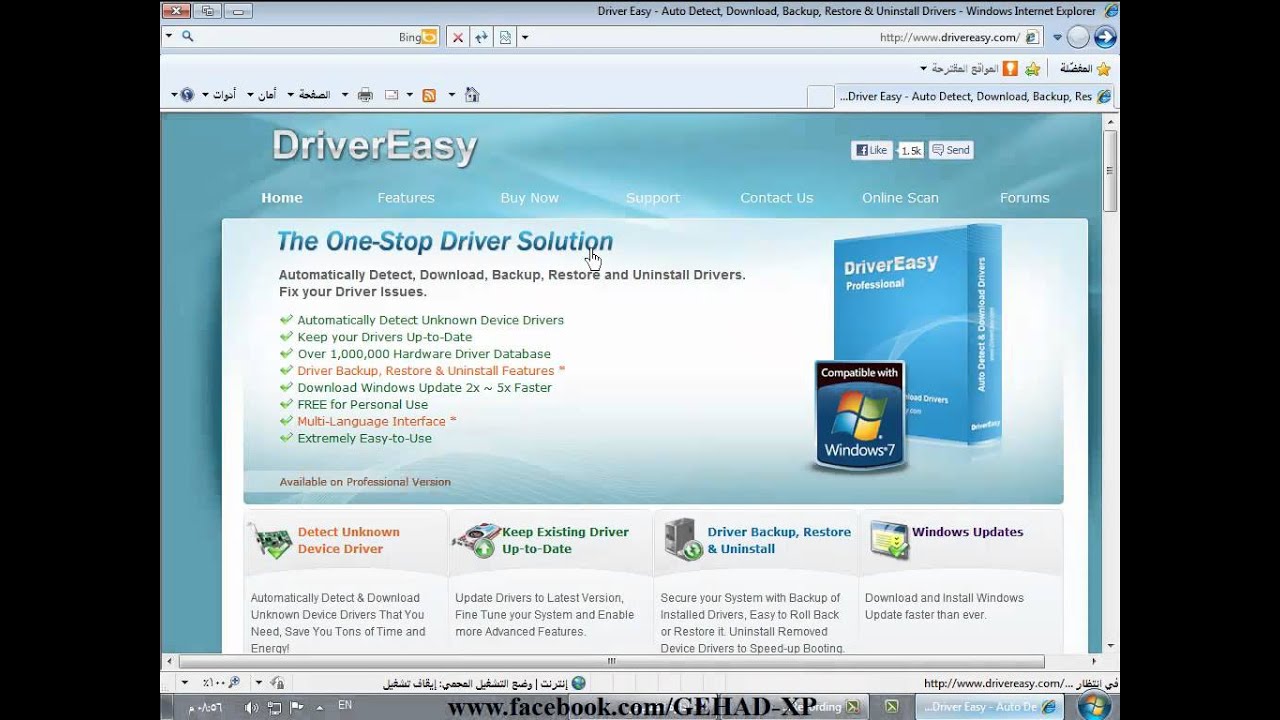The image size is (1280, 720).
Task: Open the Driver Easy taskbar button
Action: (x=989, y=707)
